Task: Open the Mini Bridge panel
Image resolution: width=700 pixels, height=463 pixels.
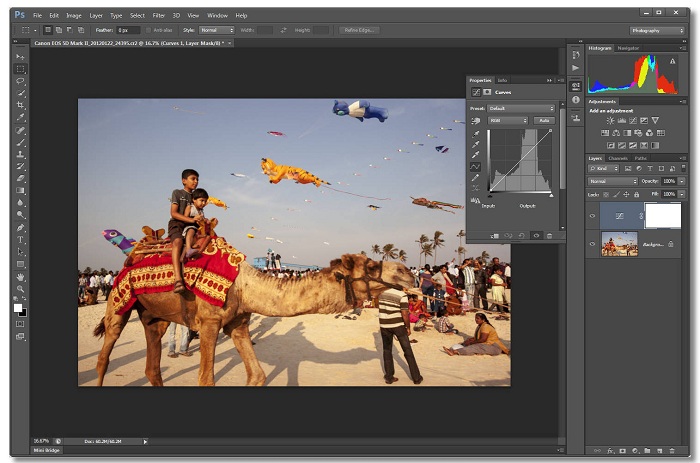Action: point(46,450)
